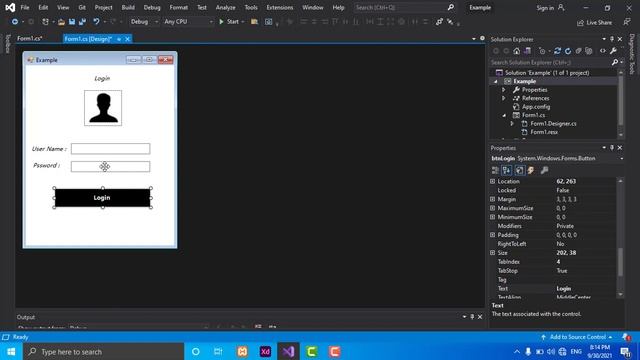Click the Collapse All icon in Solution Explorer

tap(578, 51)
